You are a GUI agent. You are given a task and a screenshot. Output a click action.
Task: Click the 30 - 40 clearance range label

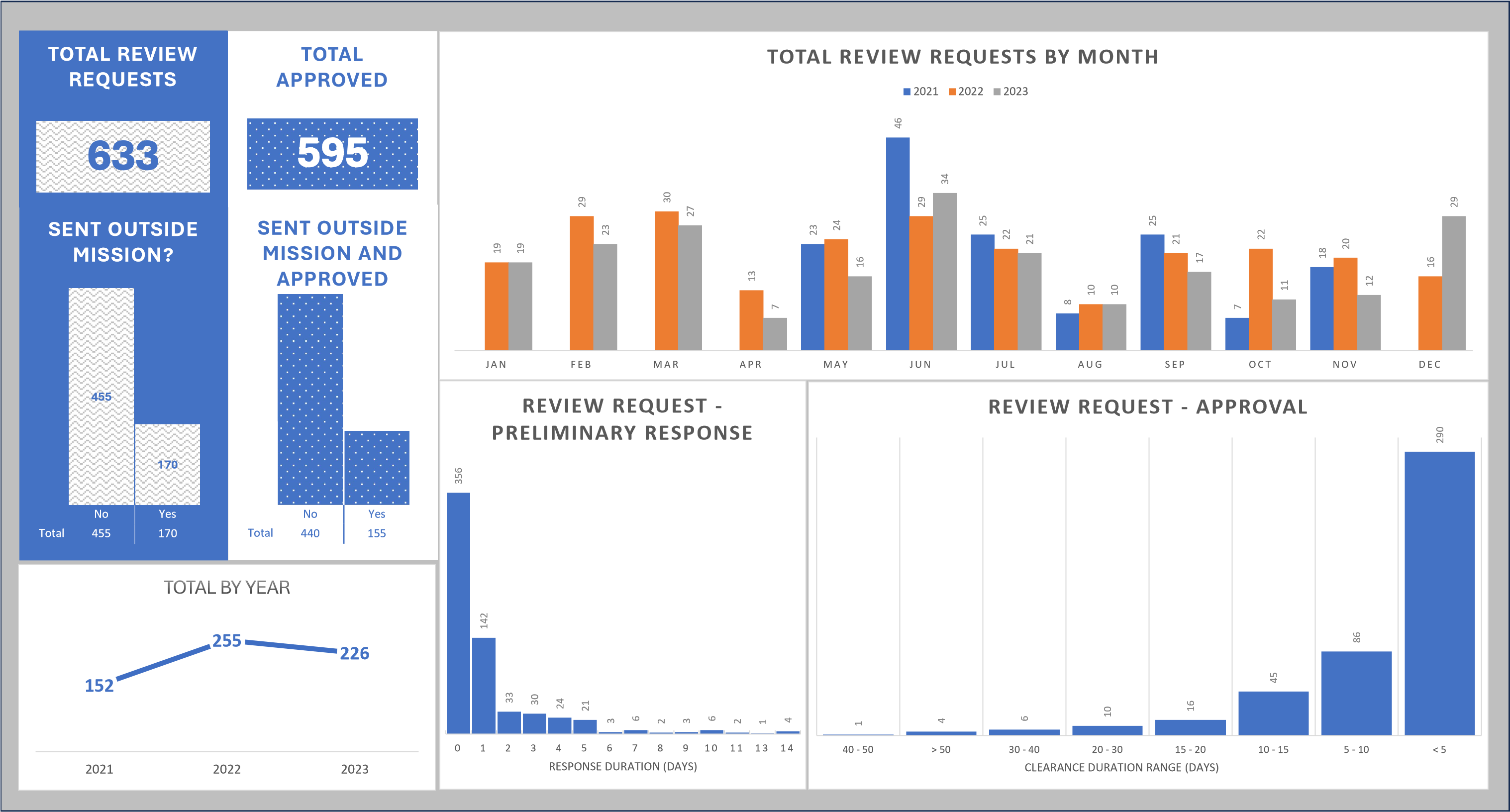1024,749
